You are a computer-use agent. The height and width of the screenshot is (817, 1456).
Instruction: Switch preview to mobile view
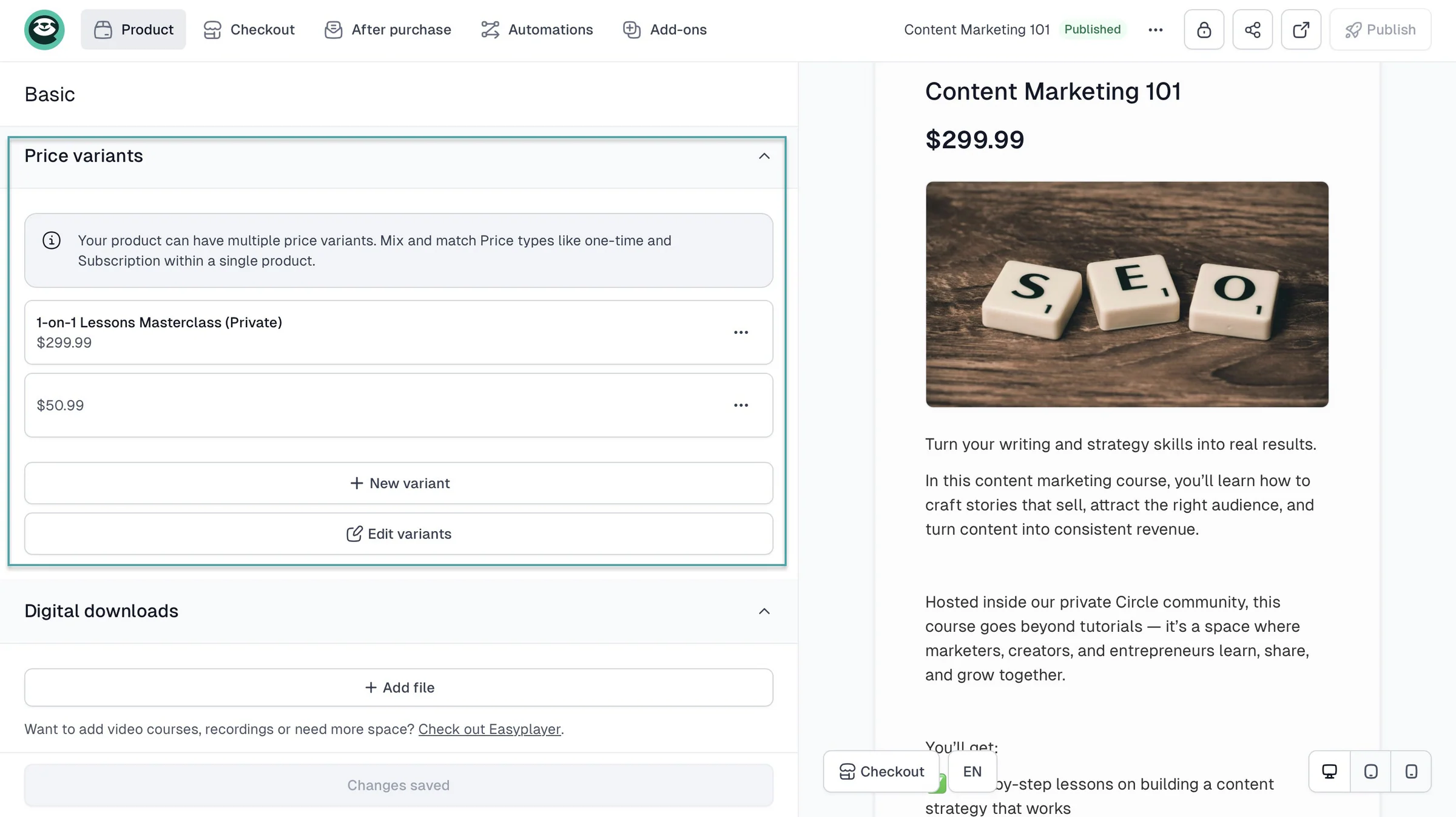(1412, 771)
